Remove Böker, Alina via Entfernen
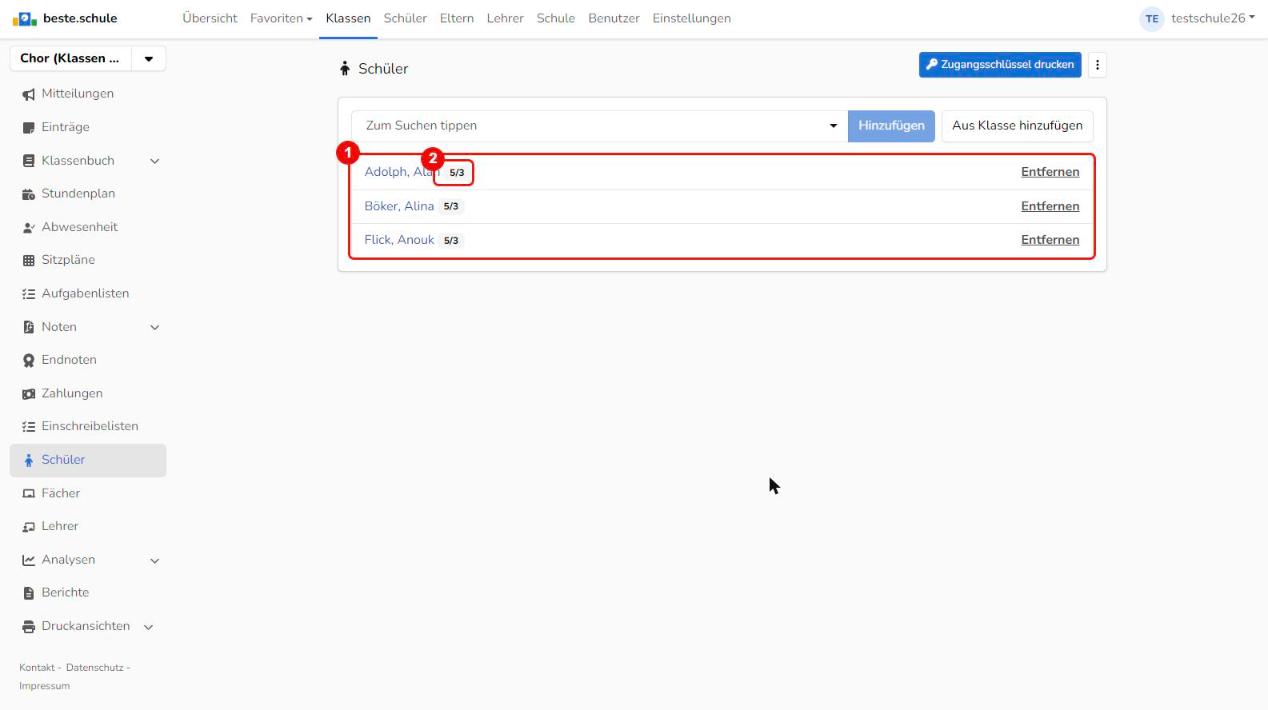This screenshot has width=1268, height=710. 1050,206
